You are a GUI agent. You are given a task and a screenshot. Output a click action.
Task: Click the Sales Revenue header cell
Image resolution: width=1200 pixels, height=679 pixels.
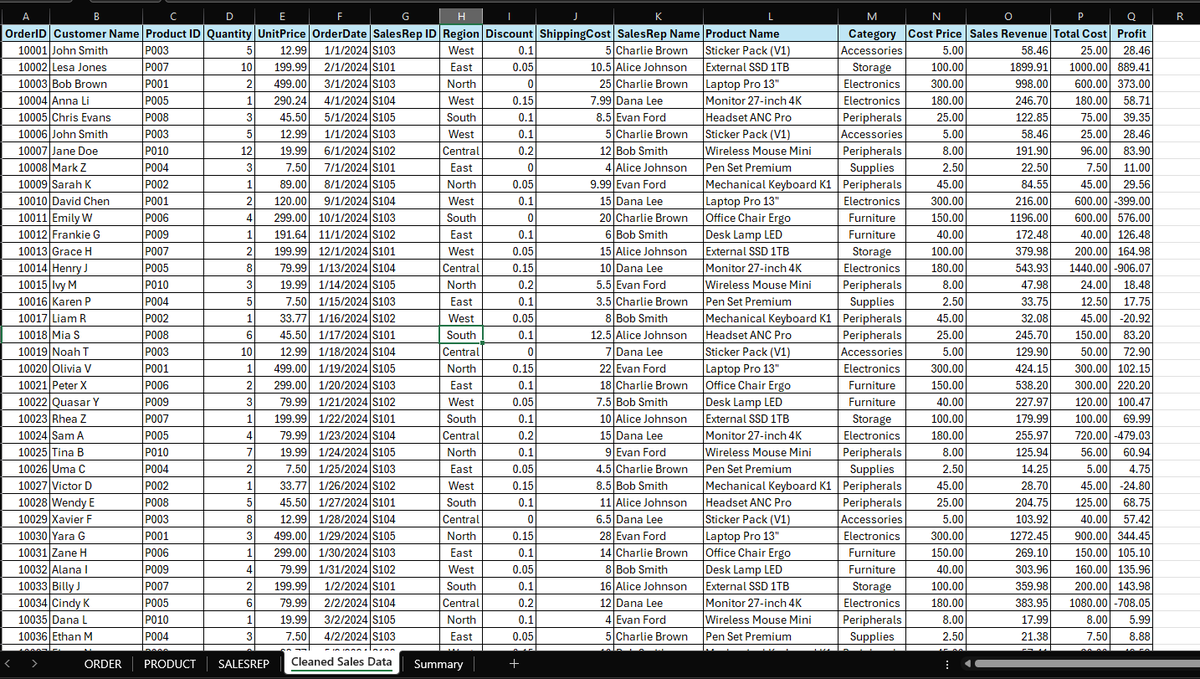click(1009, 33)
